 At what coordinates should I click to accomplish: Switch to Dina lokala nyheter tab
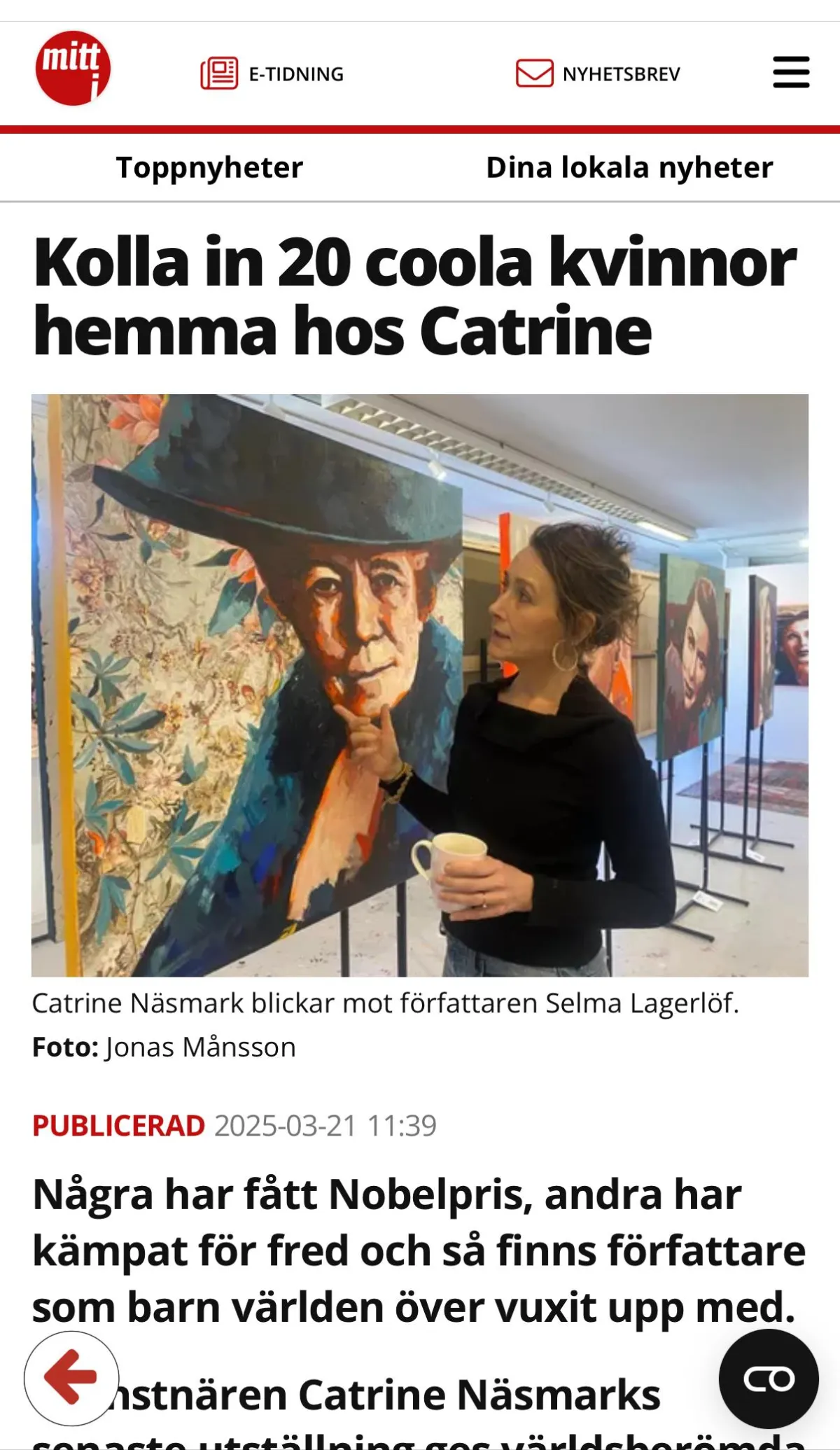click(x=630, y=167)
